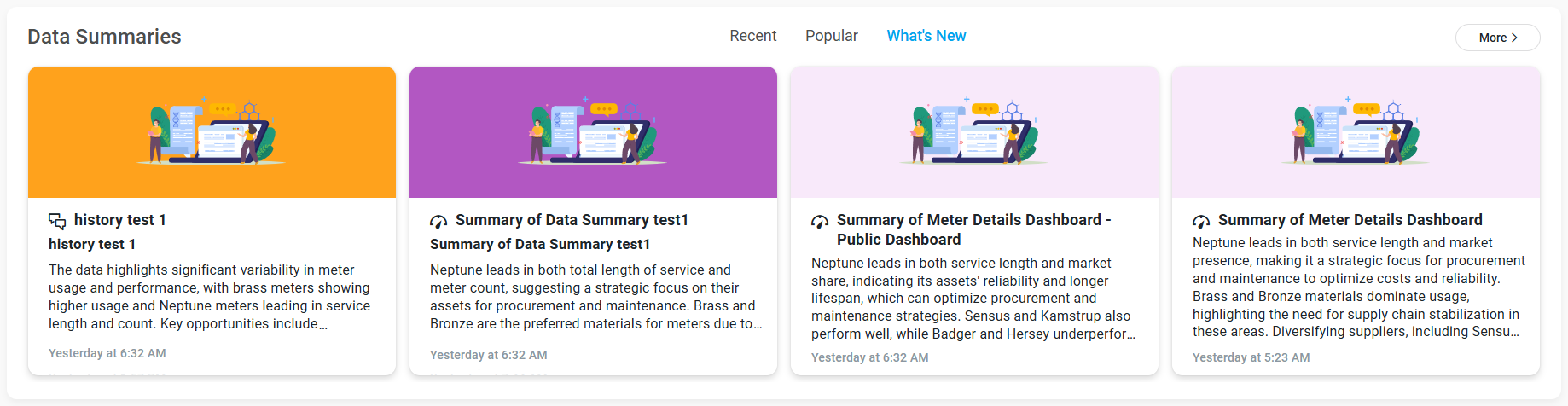Click the Data Summaries section heading
The height and width of the screenshot is (406, 1568).
click(104, 37)
